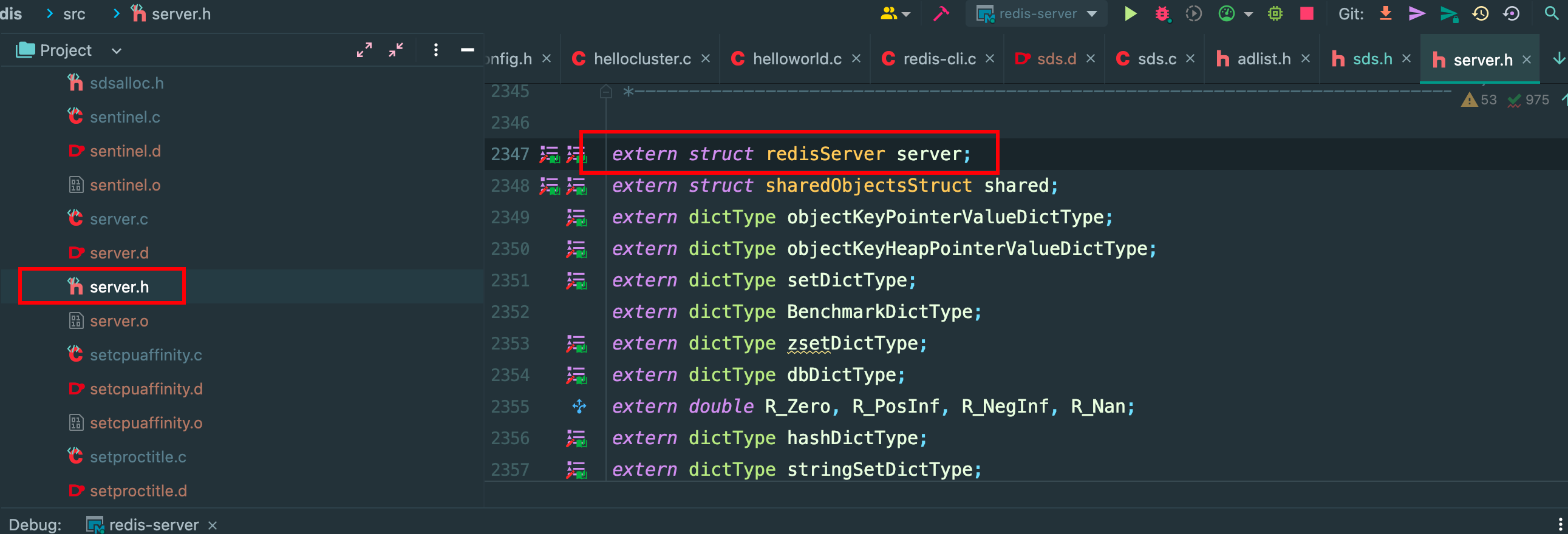Close the adlist.h tab
Viewport: 1568px width, 534px height.
coord(1305,58)
